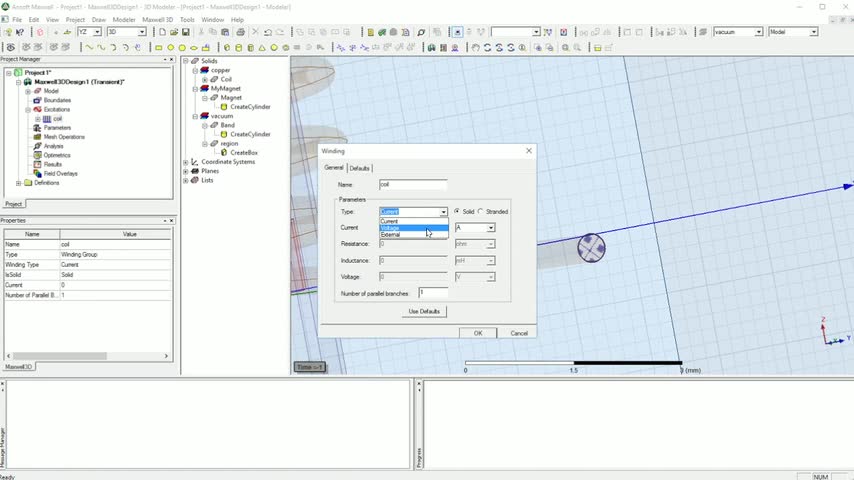Select the Stranded radio button
The image size is (854, 480).
coord(480,212)
